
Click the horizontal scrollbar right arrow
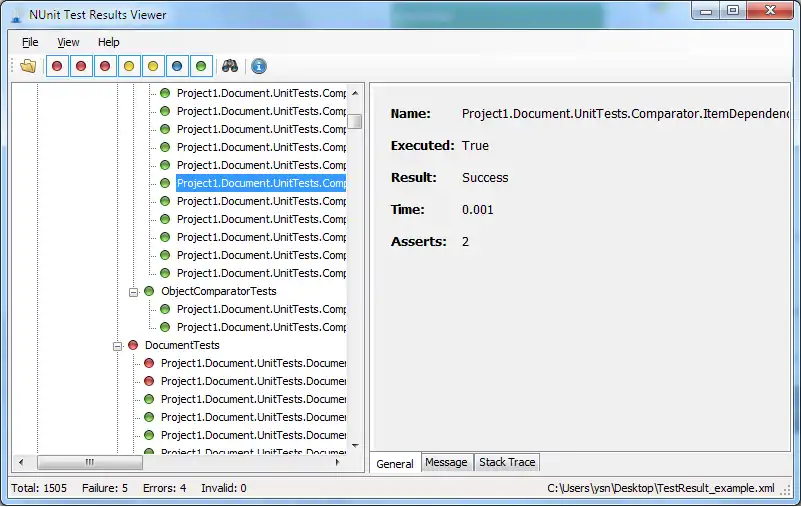pos(337,462)
